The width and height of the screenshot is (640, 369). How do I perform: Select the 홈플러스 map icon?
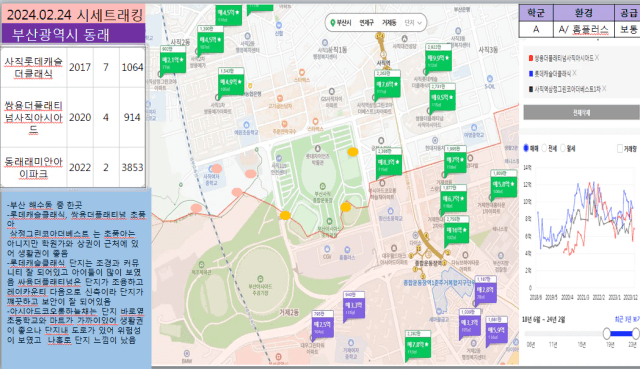click(347, 249)
